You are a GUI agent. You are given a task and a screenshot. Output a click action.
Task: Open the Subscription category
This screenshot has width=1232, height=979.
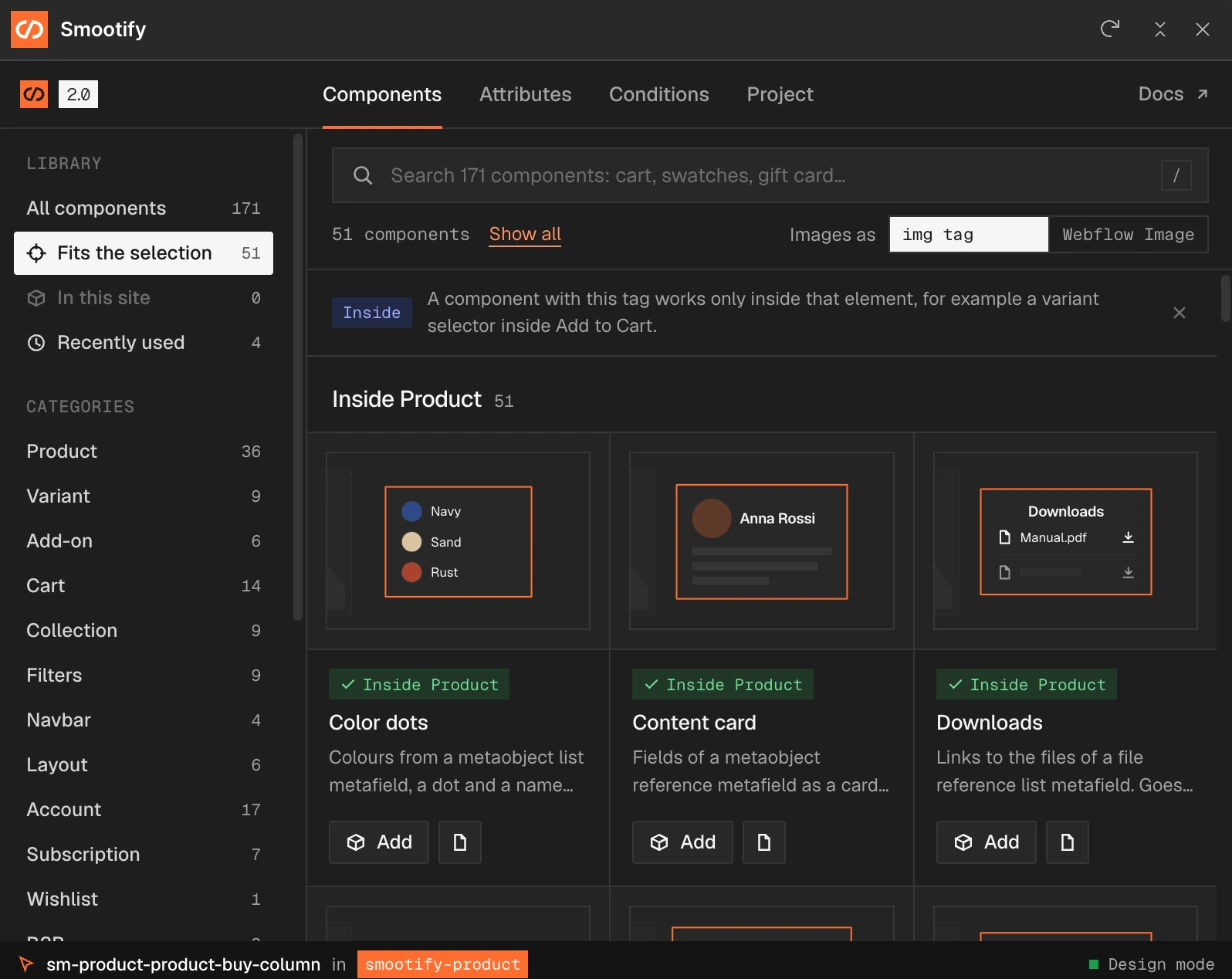pyautogui.click(x=143, y=855)
